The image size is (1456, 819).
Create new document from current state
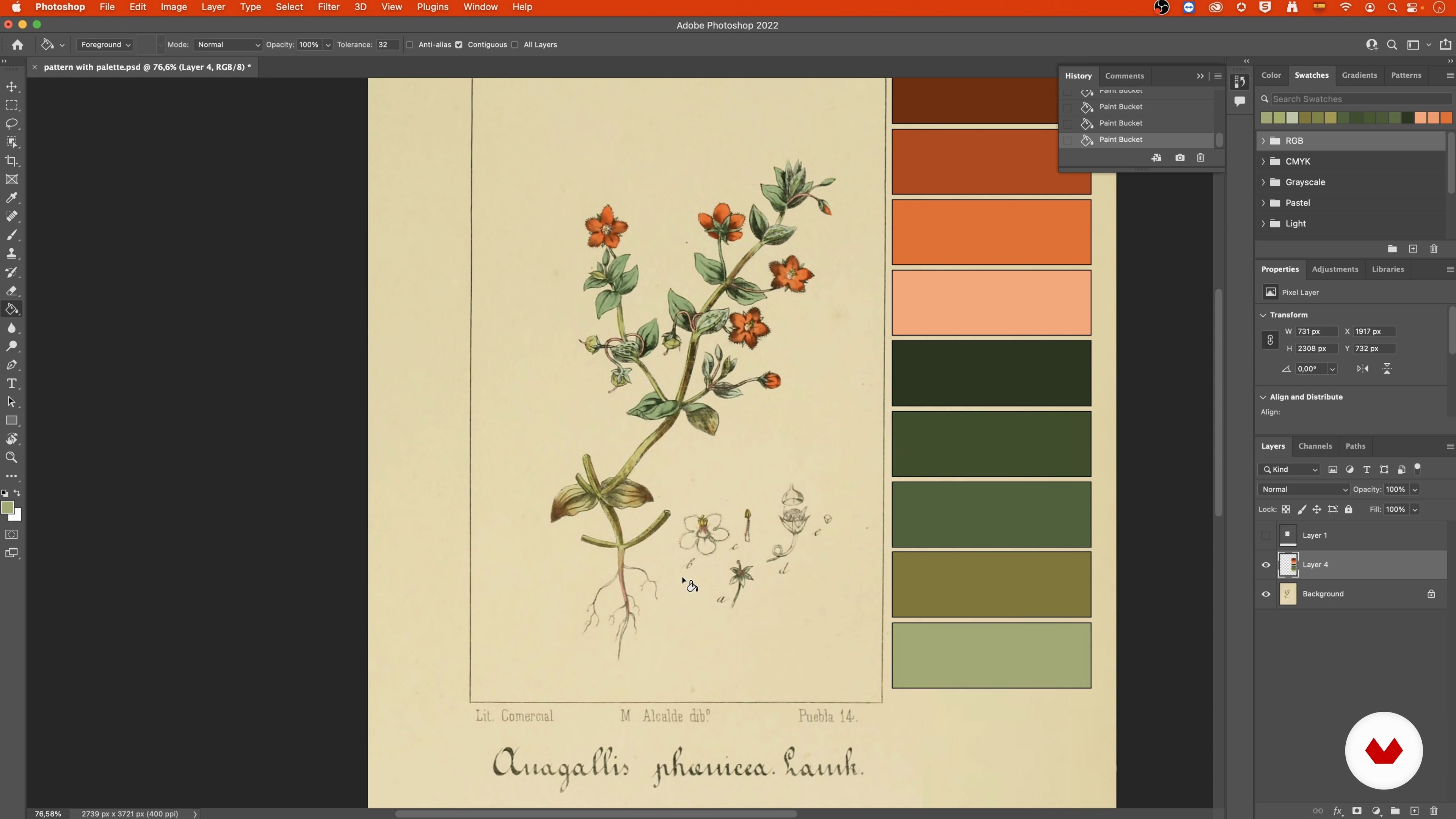tap(1156, 158)
